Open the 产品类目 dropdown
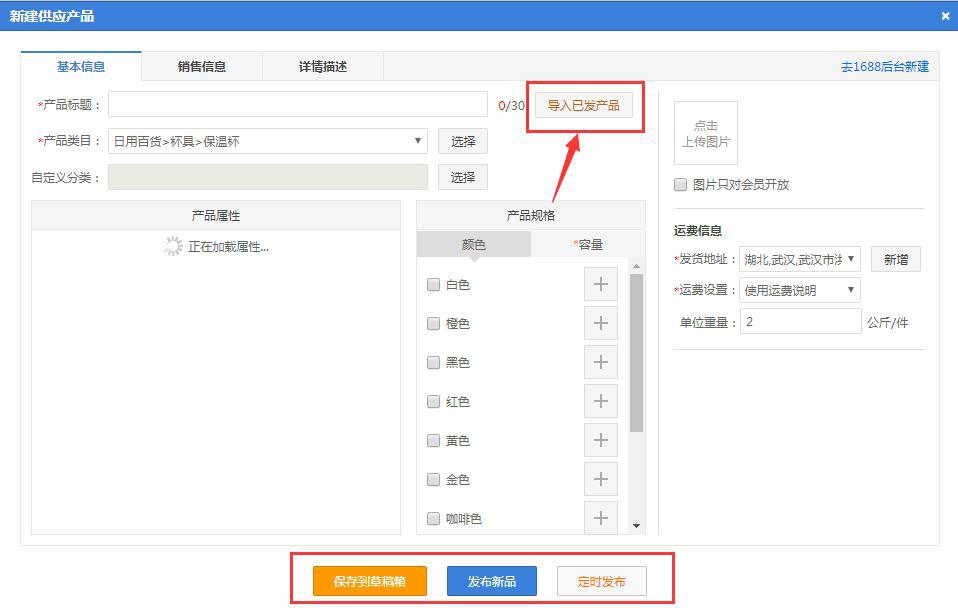 [x=268, y=141]
